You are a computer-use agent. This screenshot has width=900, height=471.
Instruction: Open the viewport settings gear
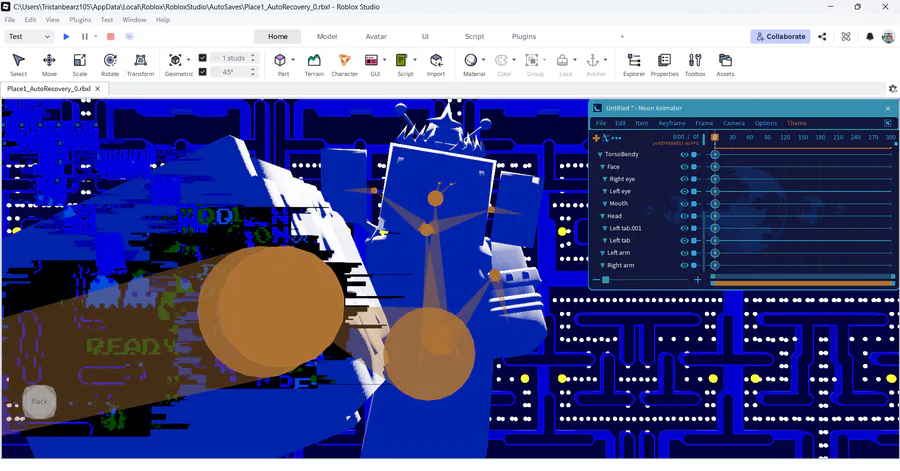point(893,89)
